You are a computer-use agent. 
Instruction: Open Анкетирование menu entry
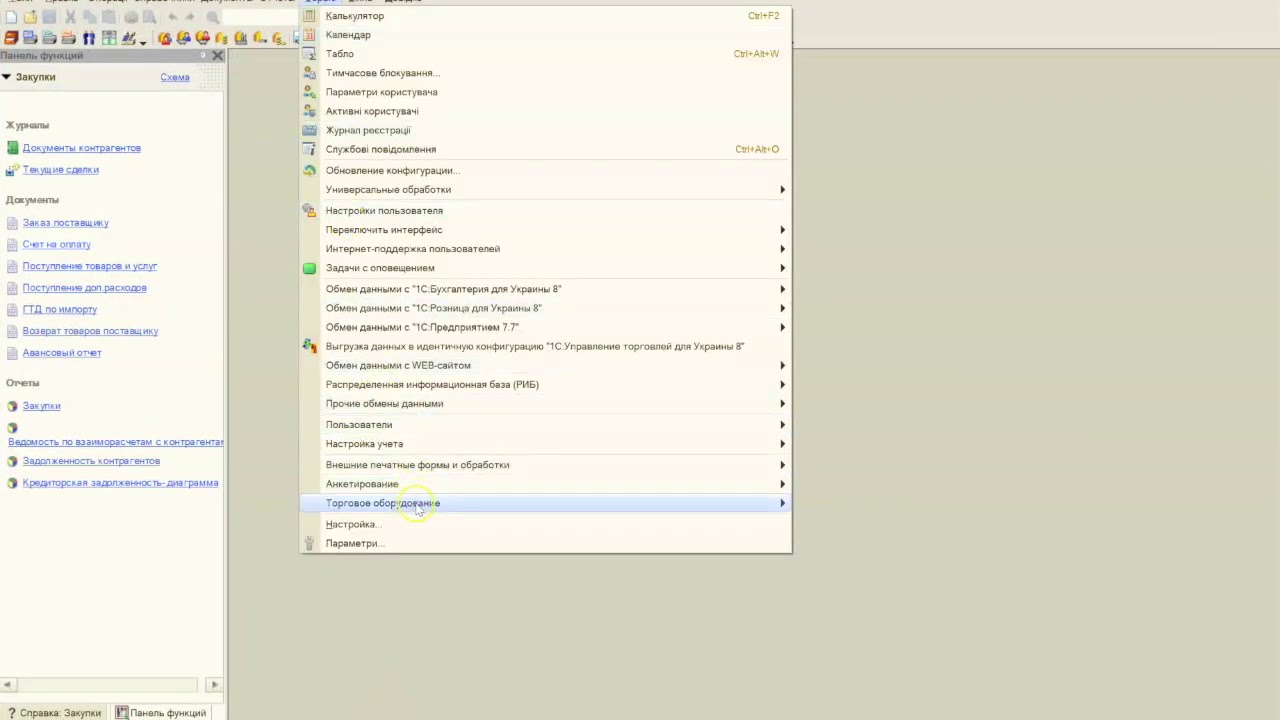(x=546, y=484)
